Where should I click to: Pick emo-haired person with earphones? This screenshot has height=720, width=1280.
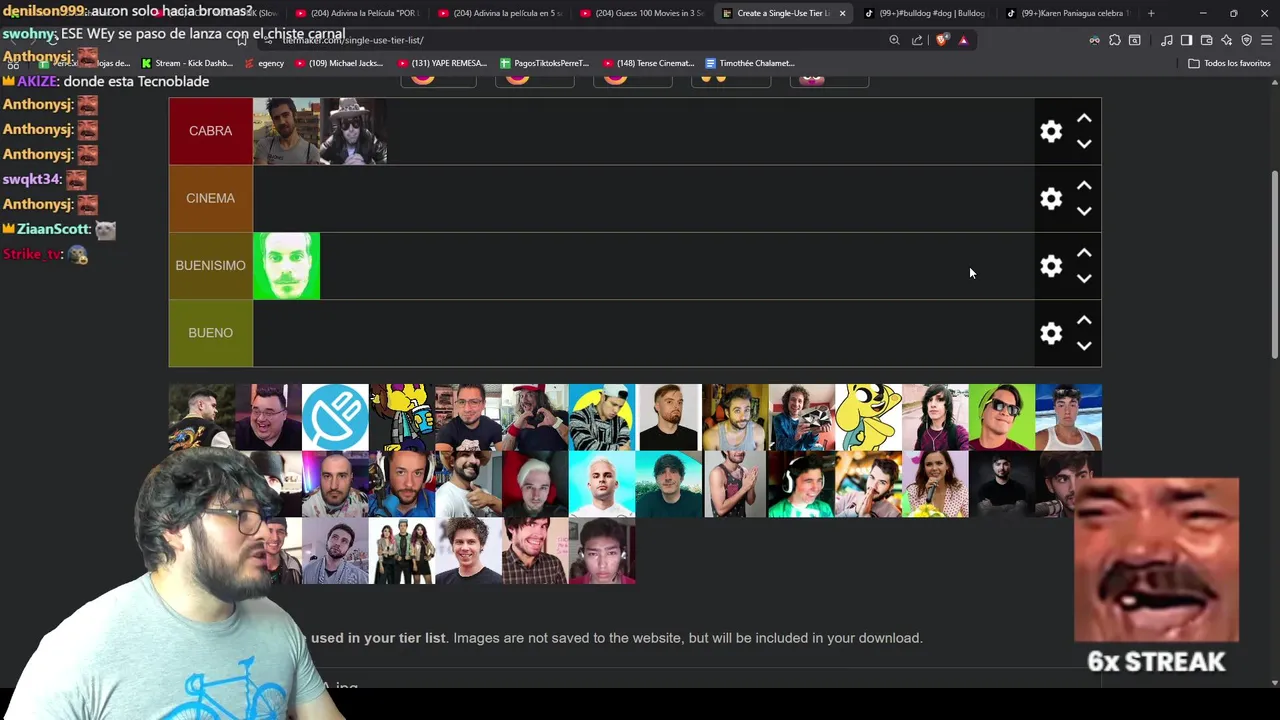click(935, 417)
